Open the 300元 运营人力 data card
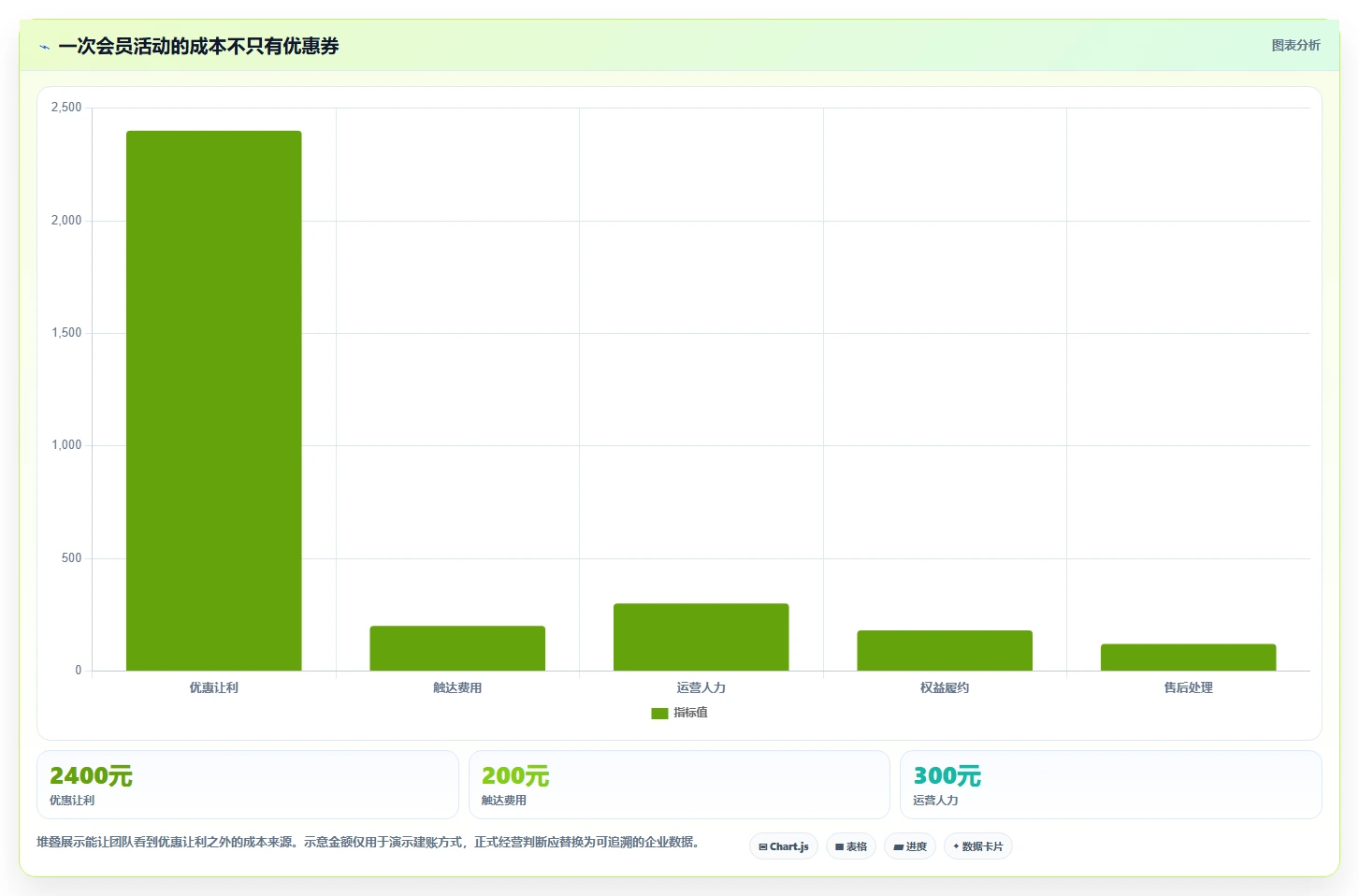This screenshot has height=896, width=1359. pos(1111,785)
